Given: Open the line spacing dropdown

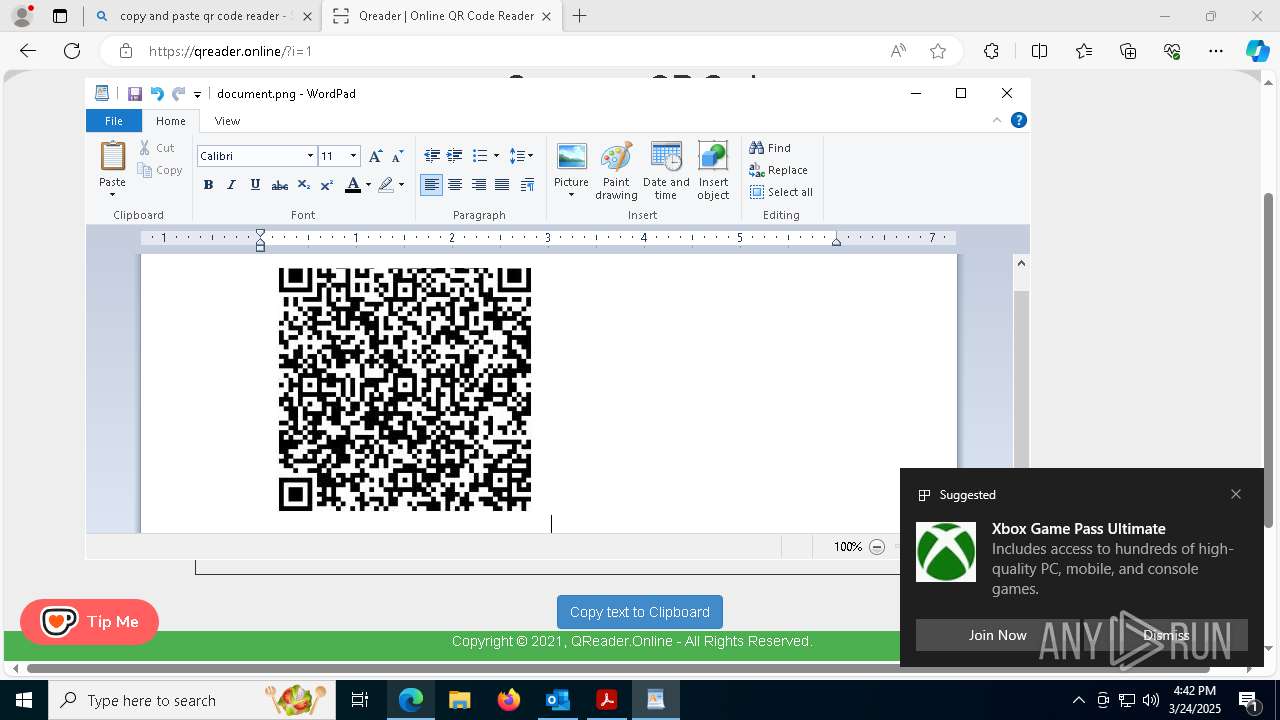Looking at the screenshot, I should pyautogui.click(x=521, y=156).
